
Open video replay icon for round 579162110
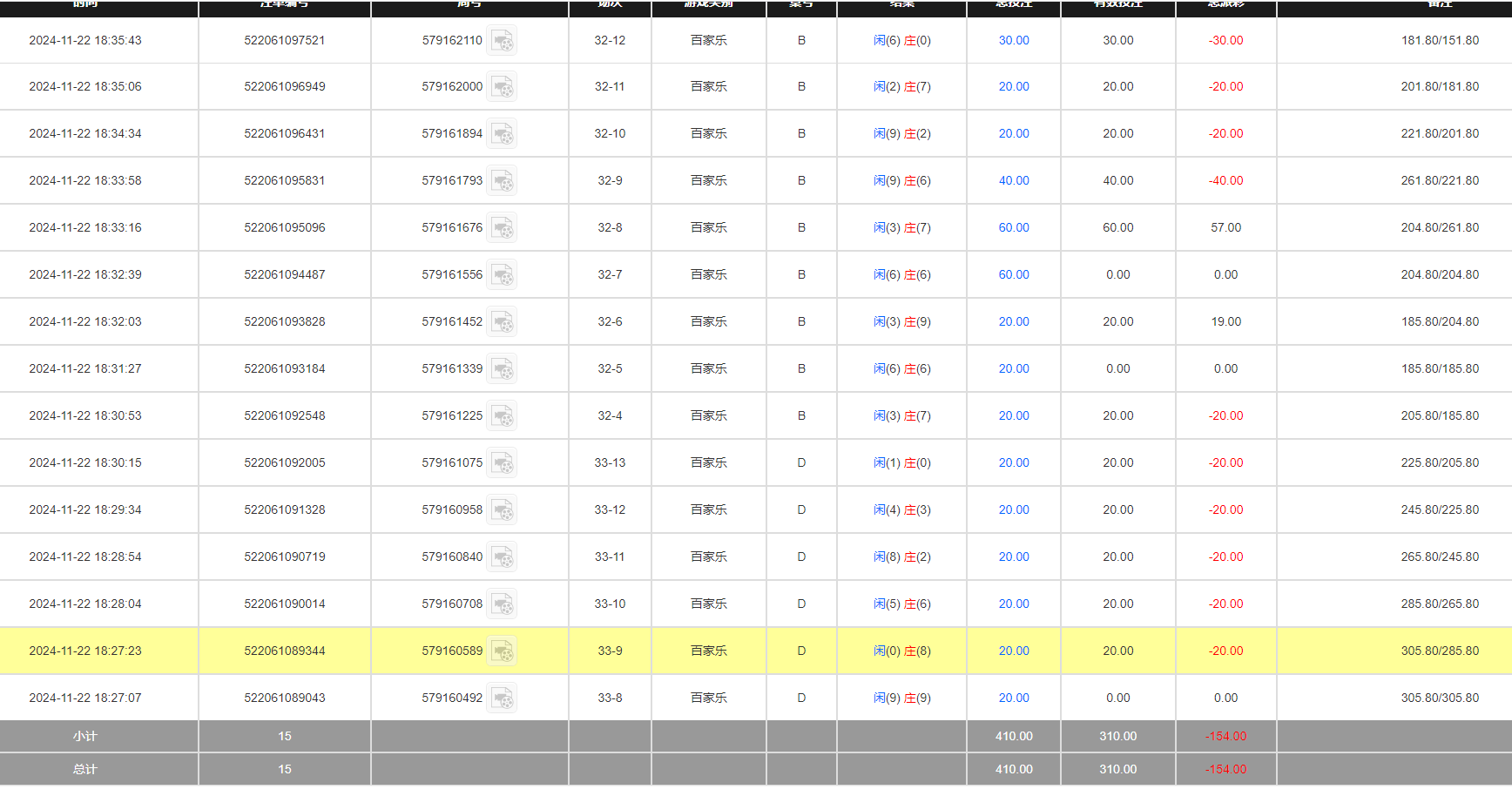[x=502, y=41]
